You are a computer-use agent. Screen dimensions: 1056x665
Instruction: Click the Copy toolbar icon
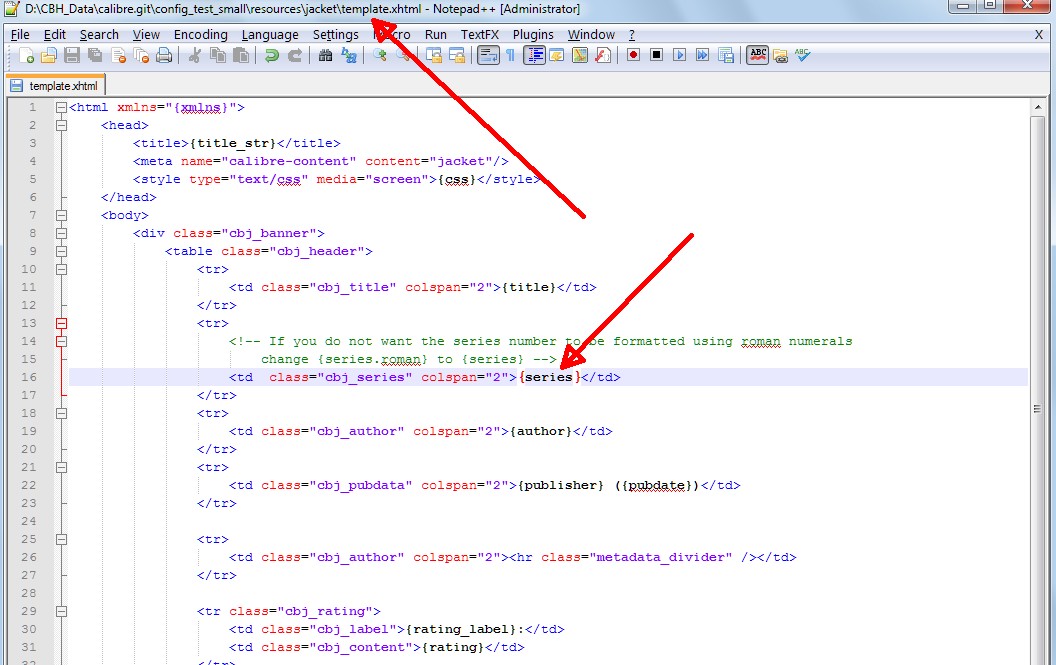218,55
